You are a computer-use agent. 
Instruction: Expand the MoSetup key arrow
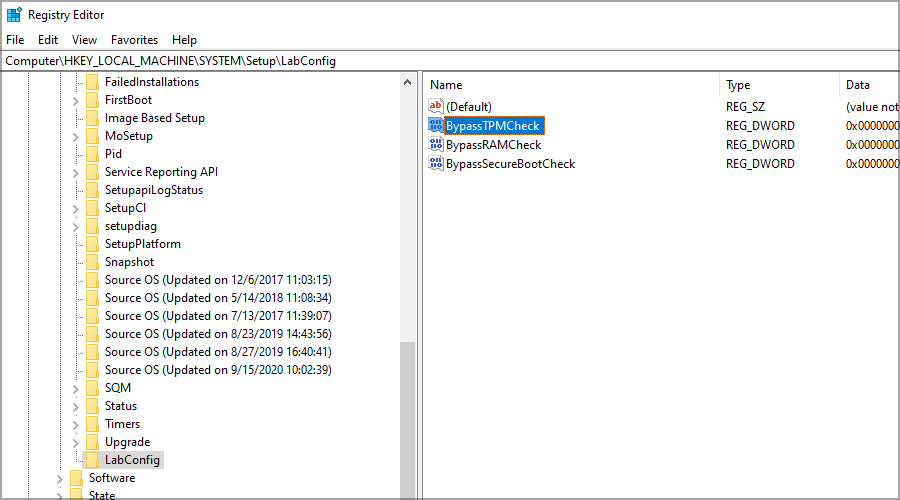click(x=76, y=136)
